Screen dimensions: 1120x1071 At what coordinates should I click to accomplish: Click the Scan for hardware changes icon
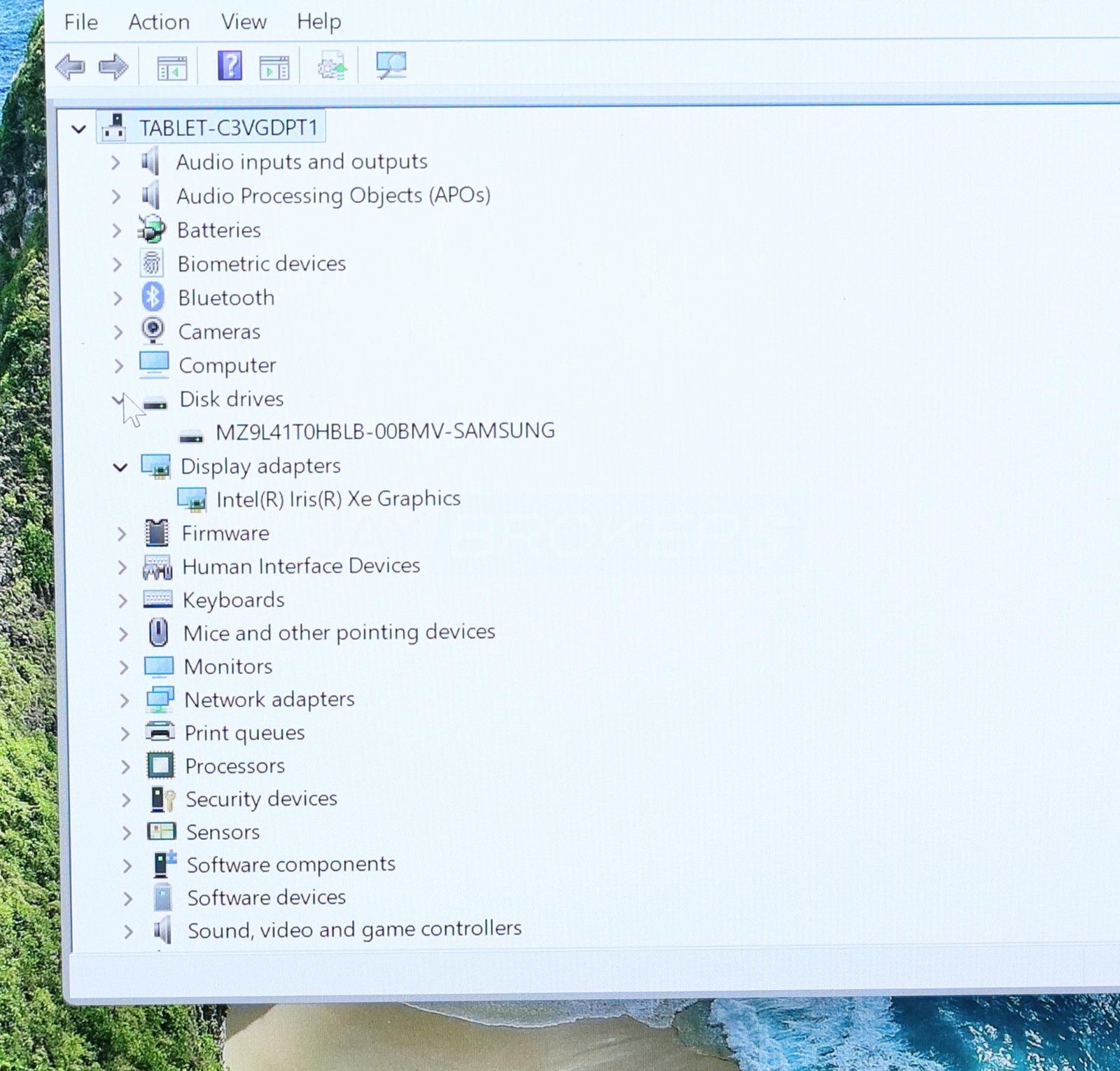391,65
